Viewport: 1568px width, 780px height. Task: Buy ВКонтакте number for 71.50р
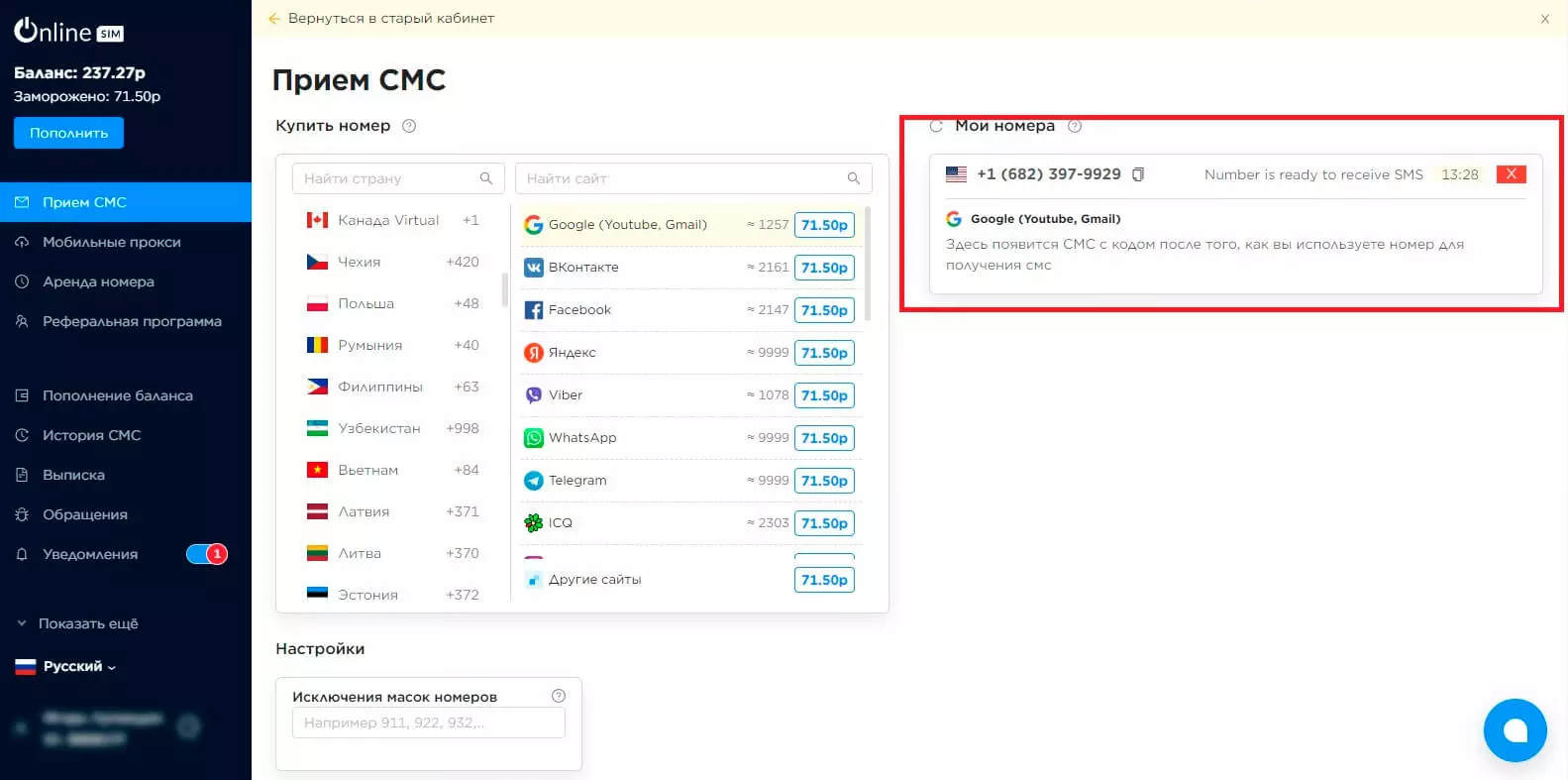pyautogui.click(x=824, y=268)
